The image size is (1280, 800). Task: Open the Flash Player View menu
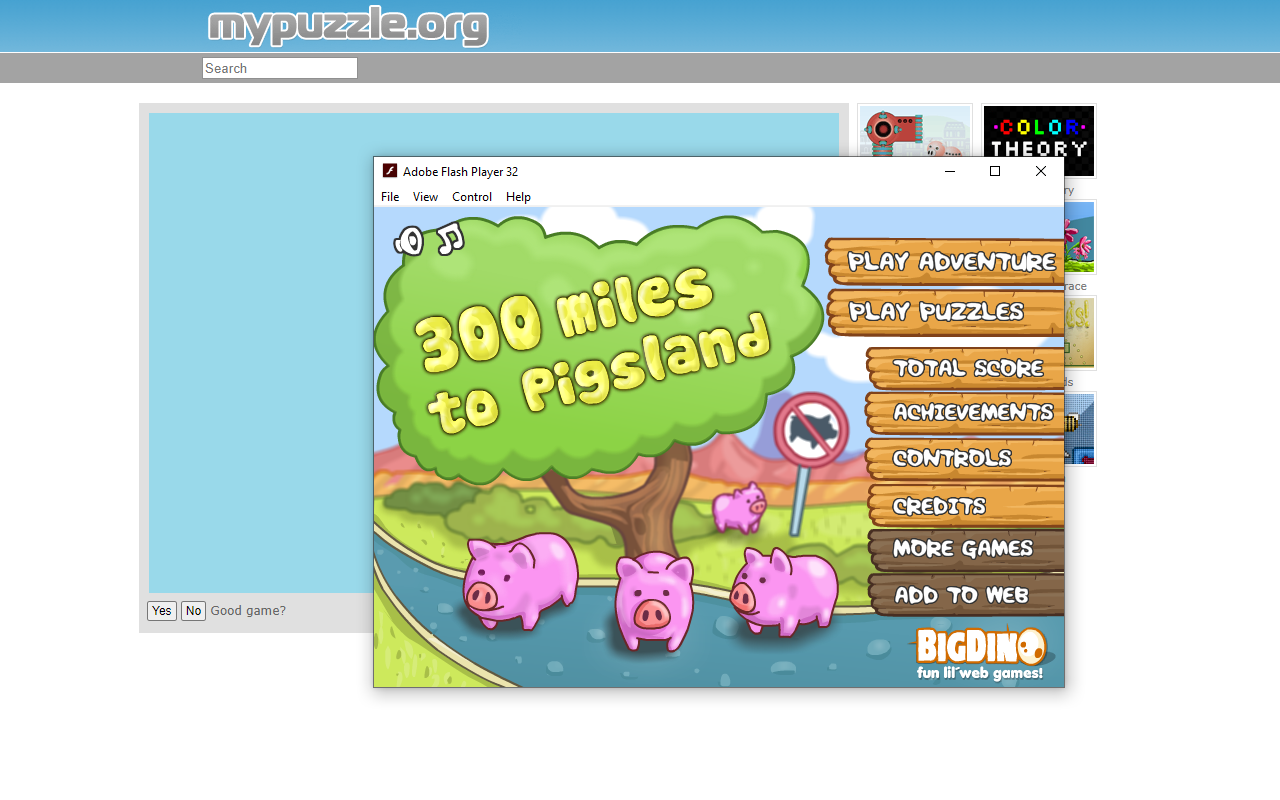[426, 197]
